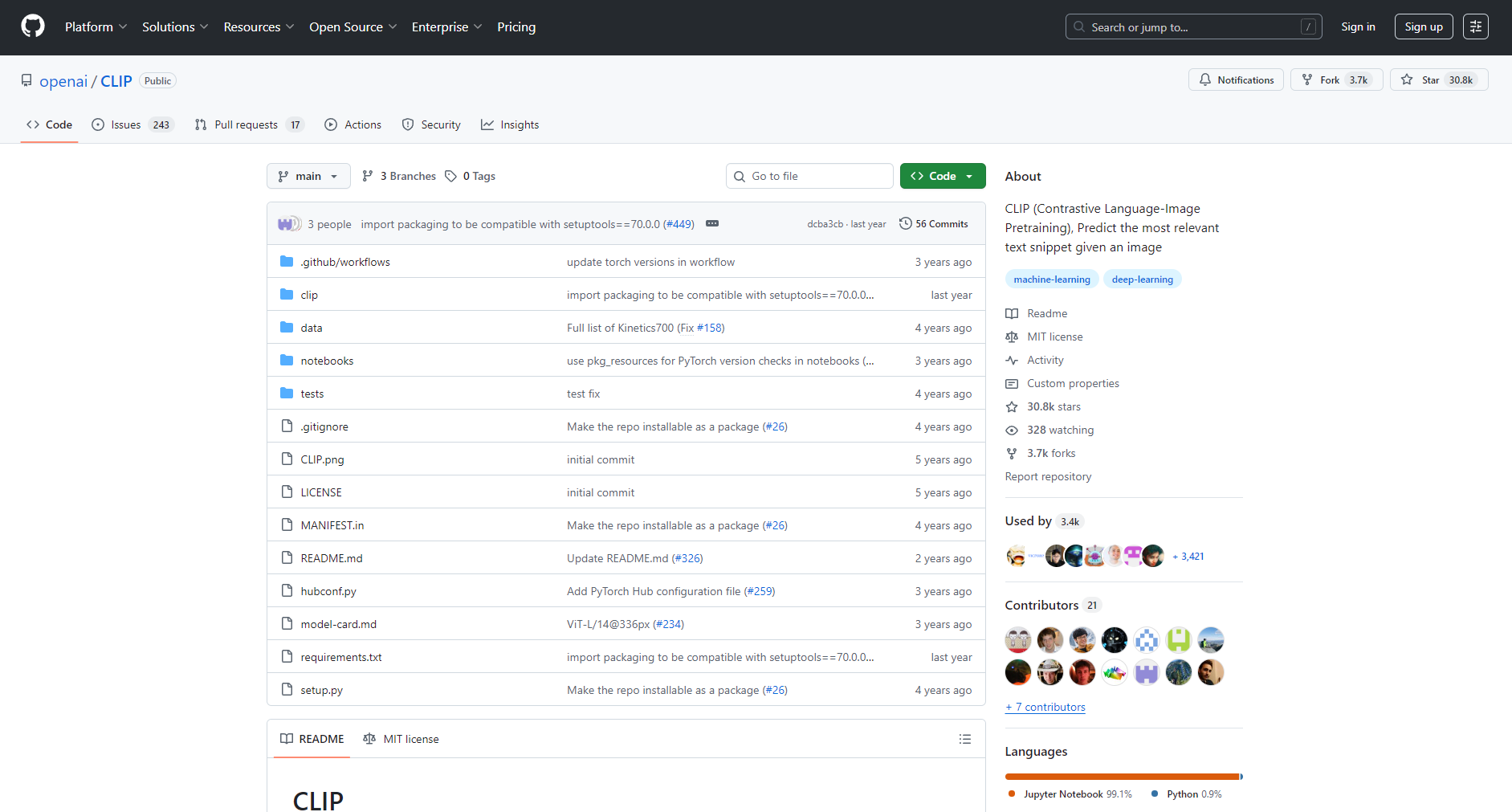Click the star icon beside 30.8k stars

[1012, 406]
